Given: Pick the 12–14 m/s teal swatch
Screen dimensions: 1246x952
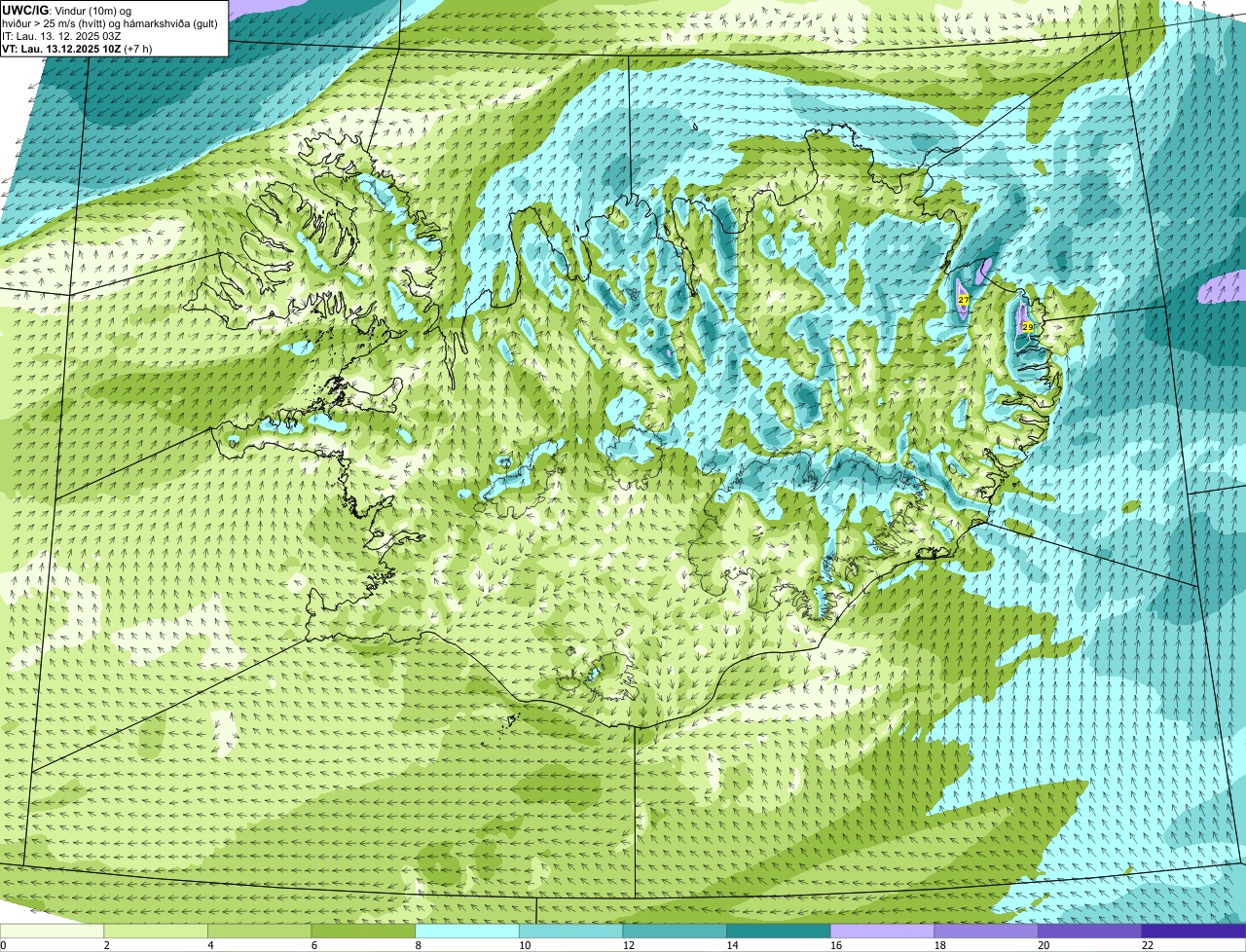Looking at the screenshot, I should pyautogui.click(x=675, y=931).
